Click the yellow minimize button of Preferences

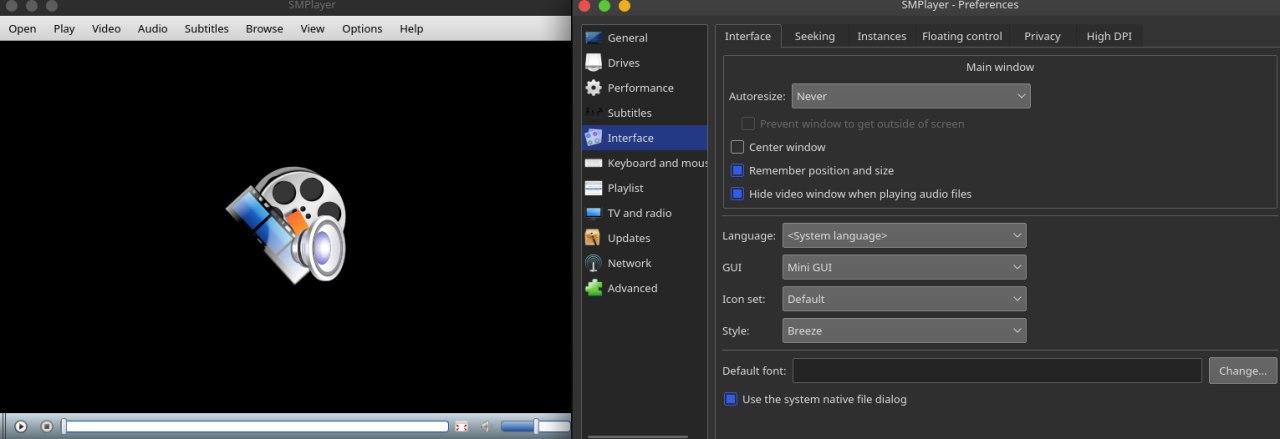625,6
